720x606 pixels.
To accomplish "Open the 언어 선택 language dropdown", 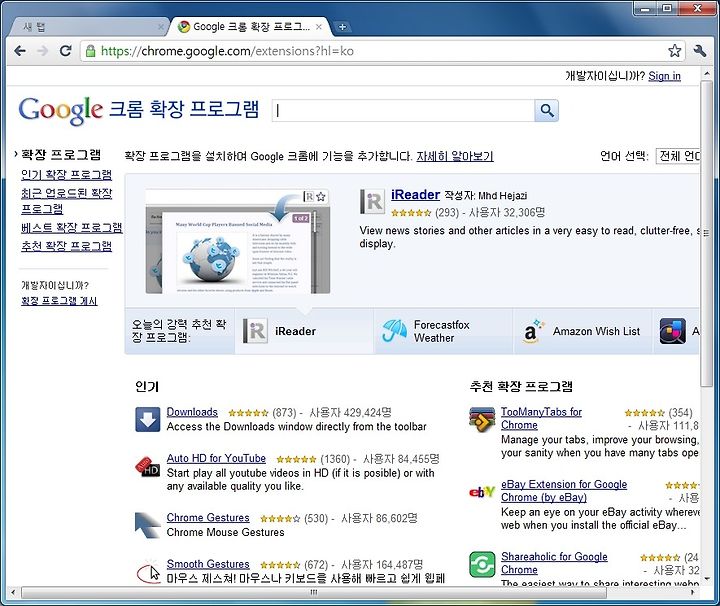I will coord(678,156).
